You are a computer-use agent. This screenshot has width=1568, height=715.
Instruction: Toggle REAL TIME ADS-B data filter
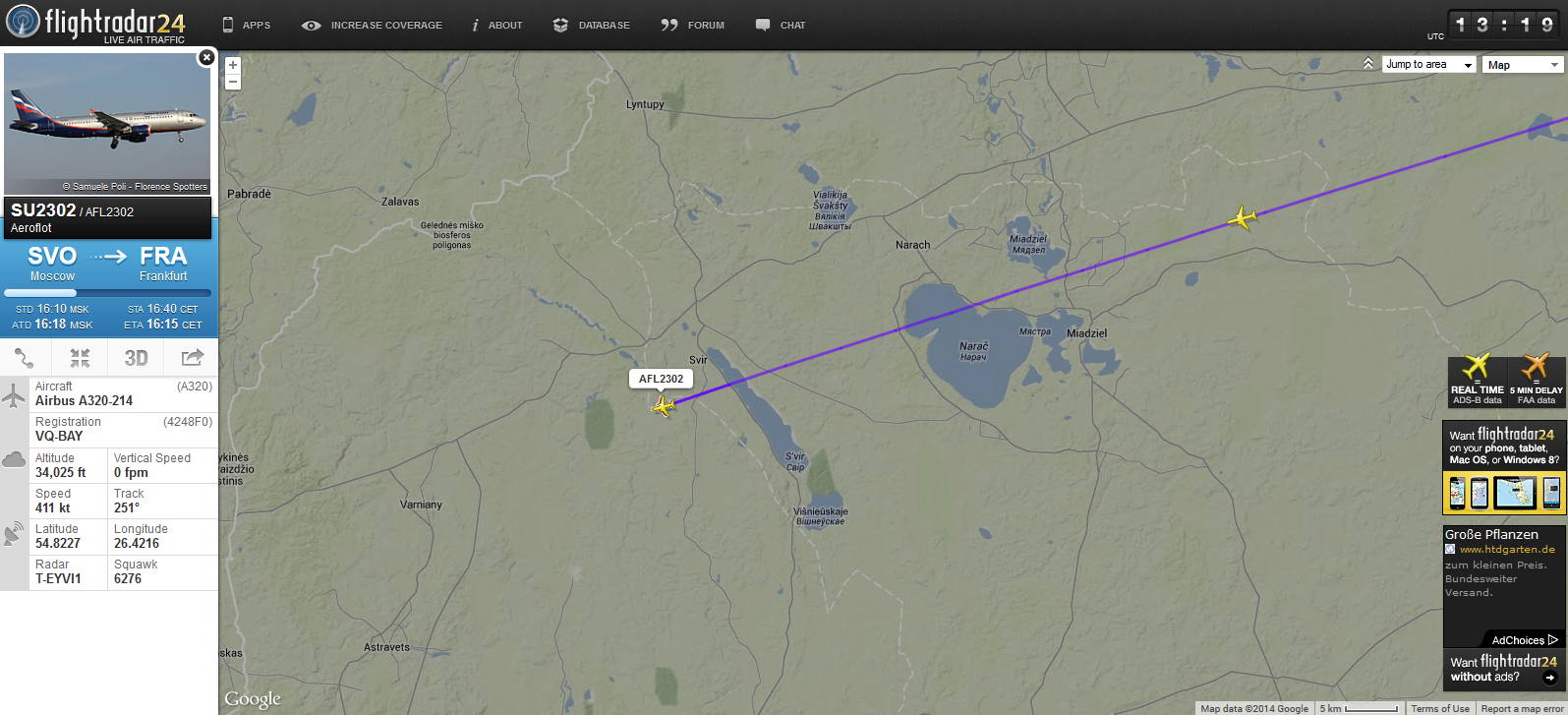[x=1478, y=381]
